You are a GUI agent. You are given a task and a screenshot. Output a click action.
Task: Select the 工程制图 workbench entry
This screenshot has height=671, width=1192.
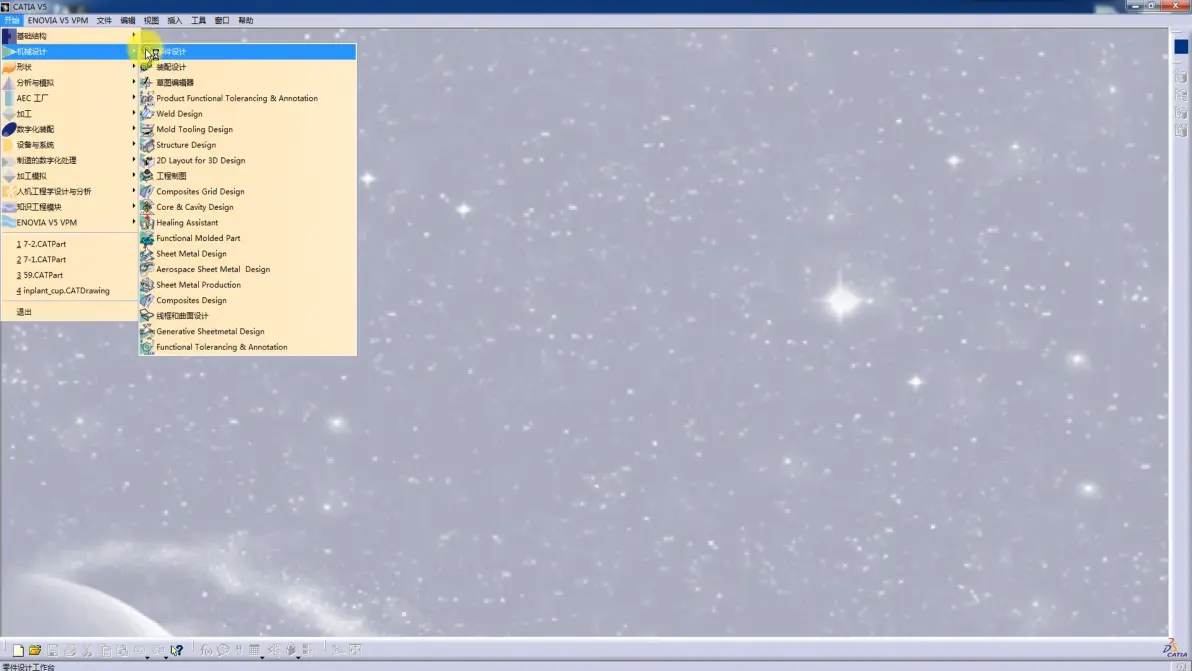248,176
